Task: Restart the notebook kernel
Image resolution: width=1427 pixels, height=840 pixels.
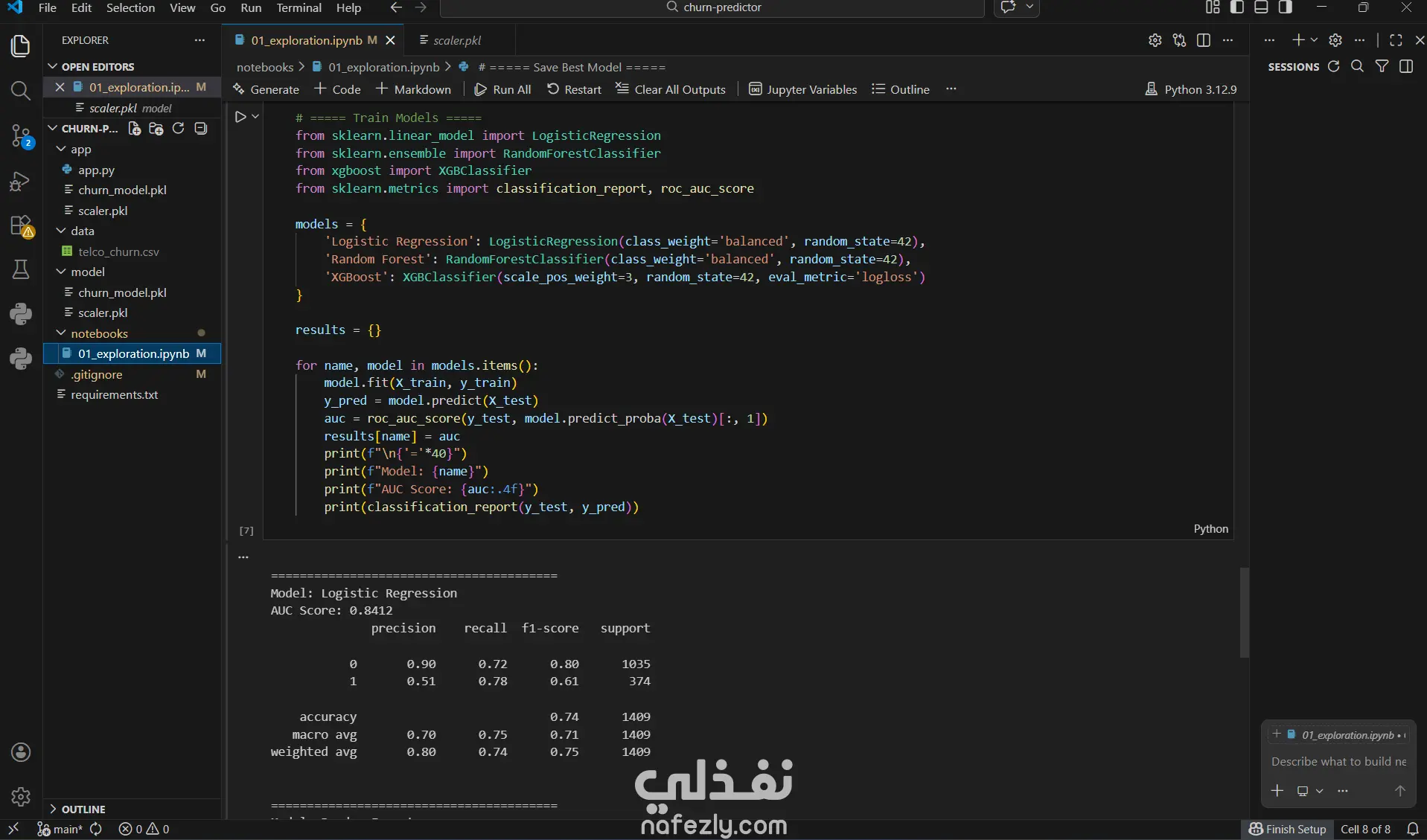Action: point(574,89)
